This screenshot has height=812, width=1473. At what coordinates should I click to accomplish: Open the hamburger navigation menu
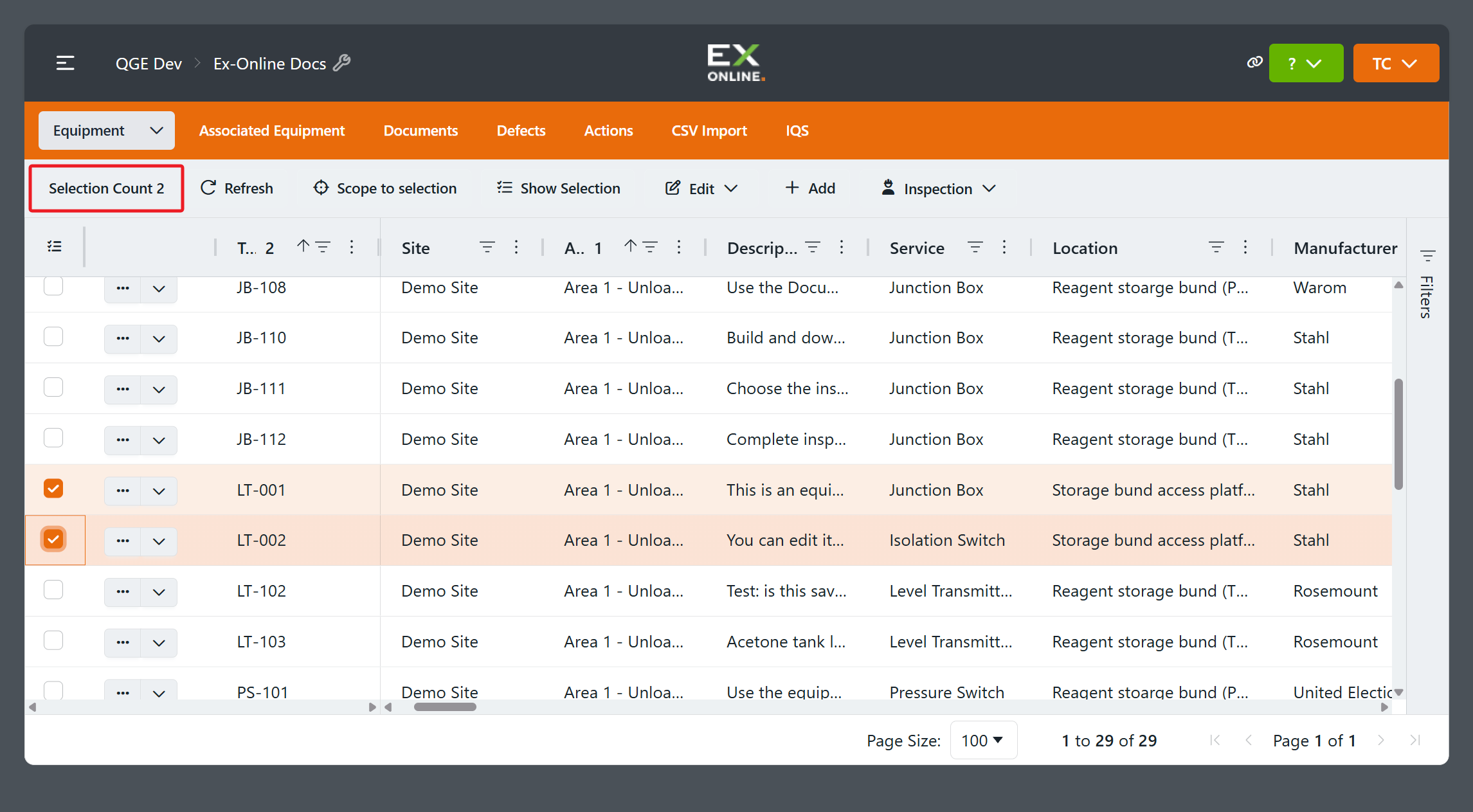(x=65, y=63)
